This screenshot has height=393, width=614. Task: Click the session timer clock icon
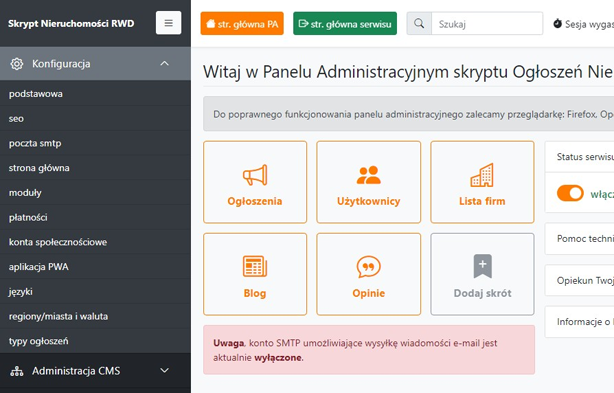coord(557,23)
